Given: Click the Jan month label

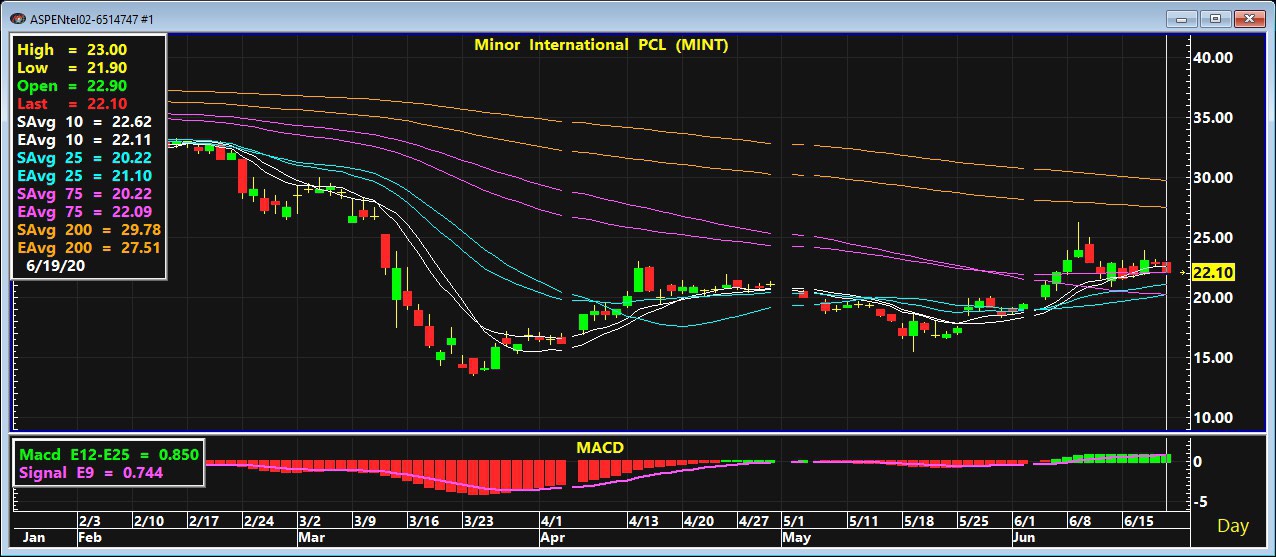Looking at the screenshot, I should click(x=32, y=537).
